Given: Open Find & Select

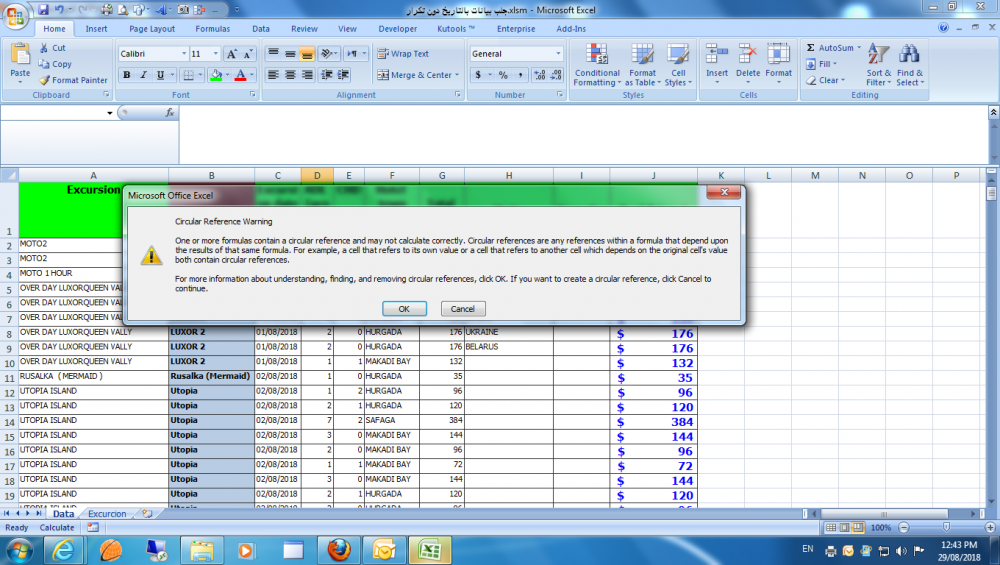Looking at the screenshot, I should click(x=909, y=65).
